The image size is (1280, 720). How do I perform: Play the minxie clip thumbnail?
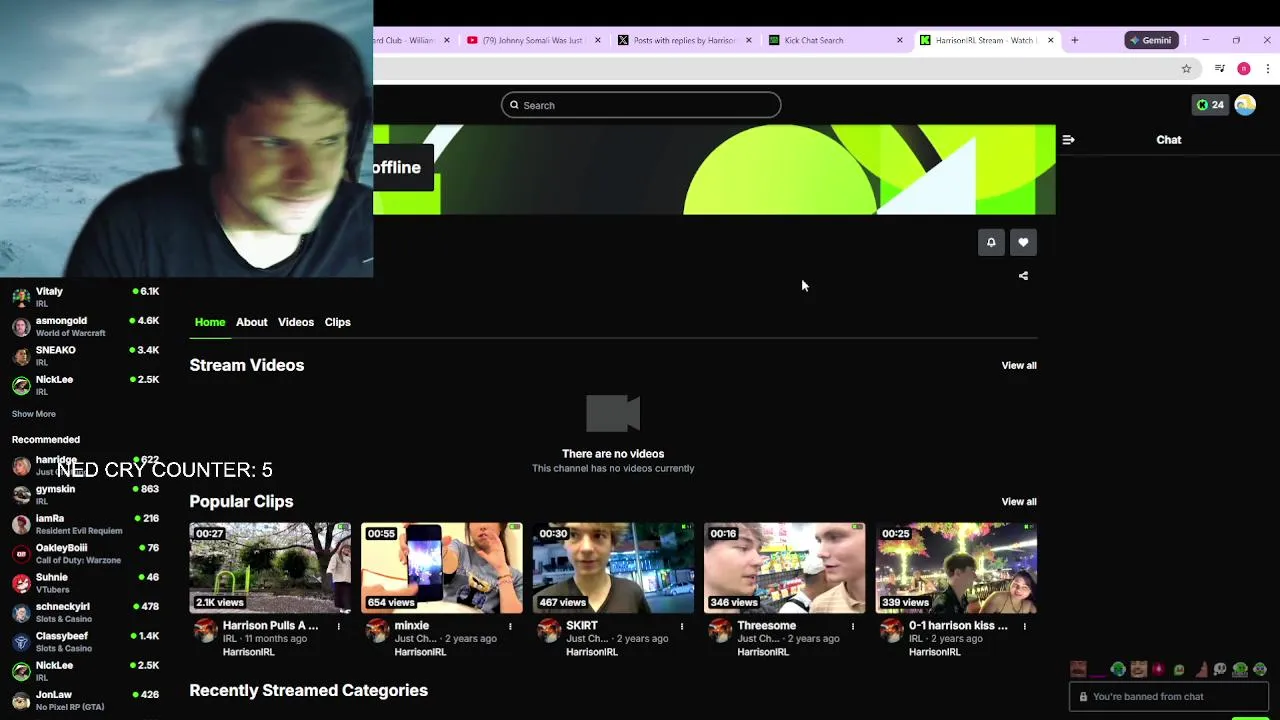tap(442, 568)
